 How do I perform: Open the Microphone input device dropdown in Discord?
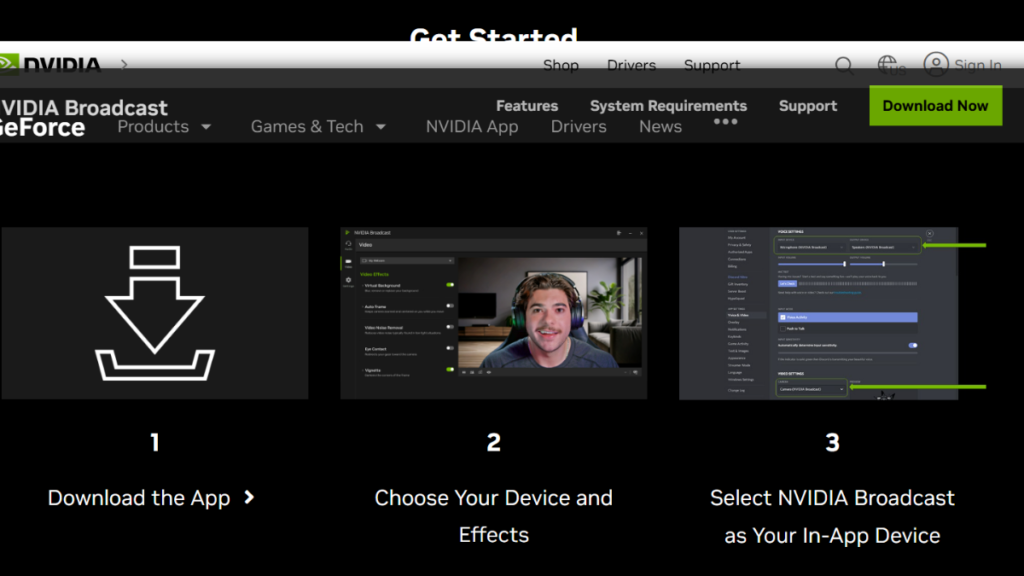(x=811, y=247)
